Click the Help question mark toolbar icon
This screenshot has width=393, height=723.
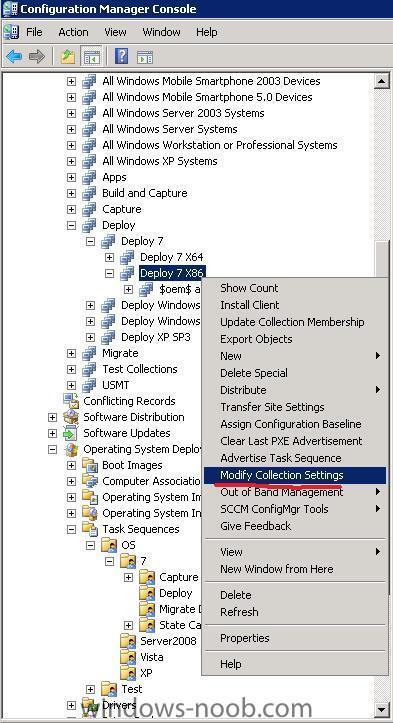point(121,57)
